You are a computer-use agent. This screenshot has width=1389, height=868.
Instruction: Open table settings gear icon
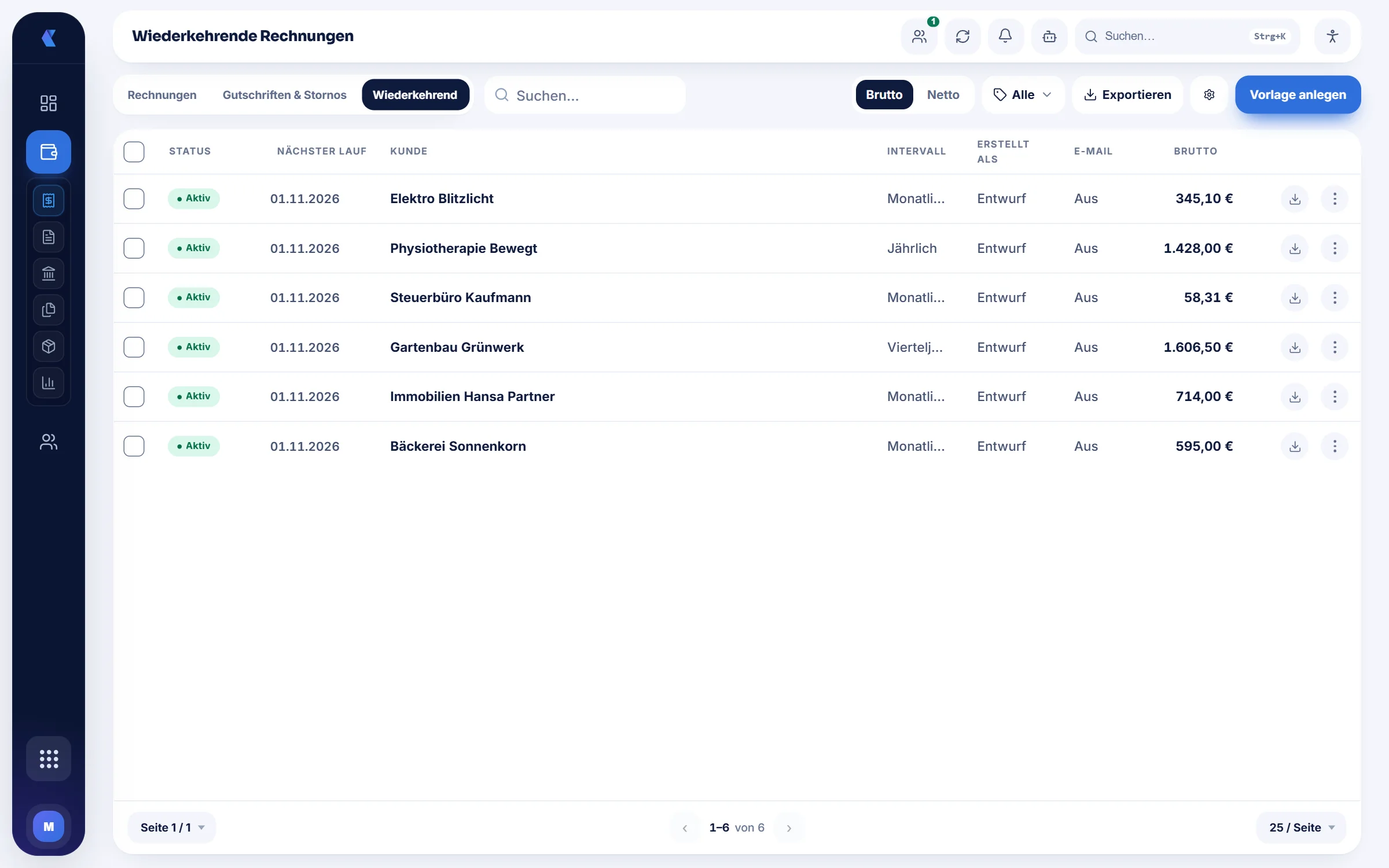pos(1209,95)
